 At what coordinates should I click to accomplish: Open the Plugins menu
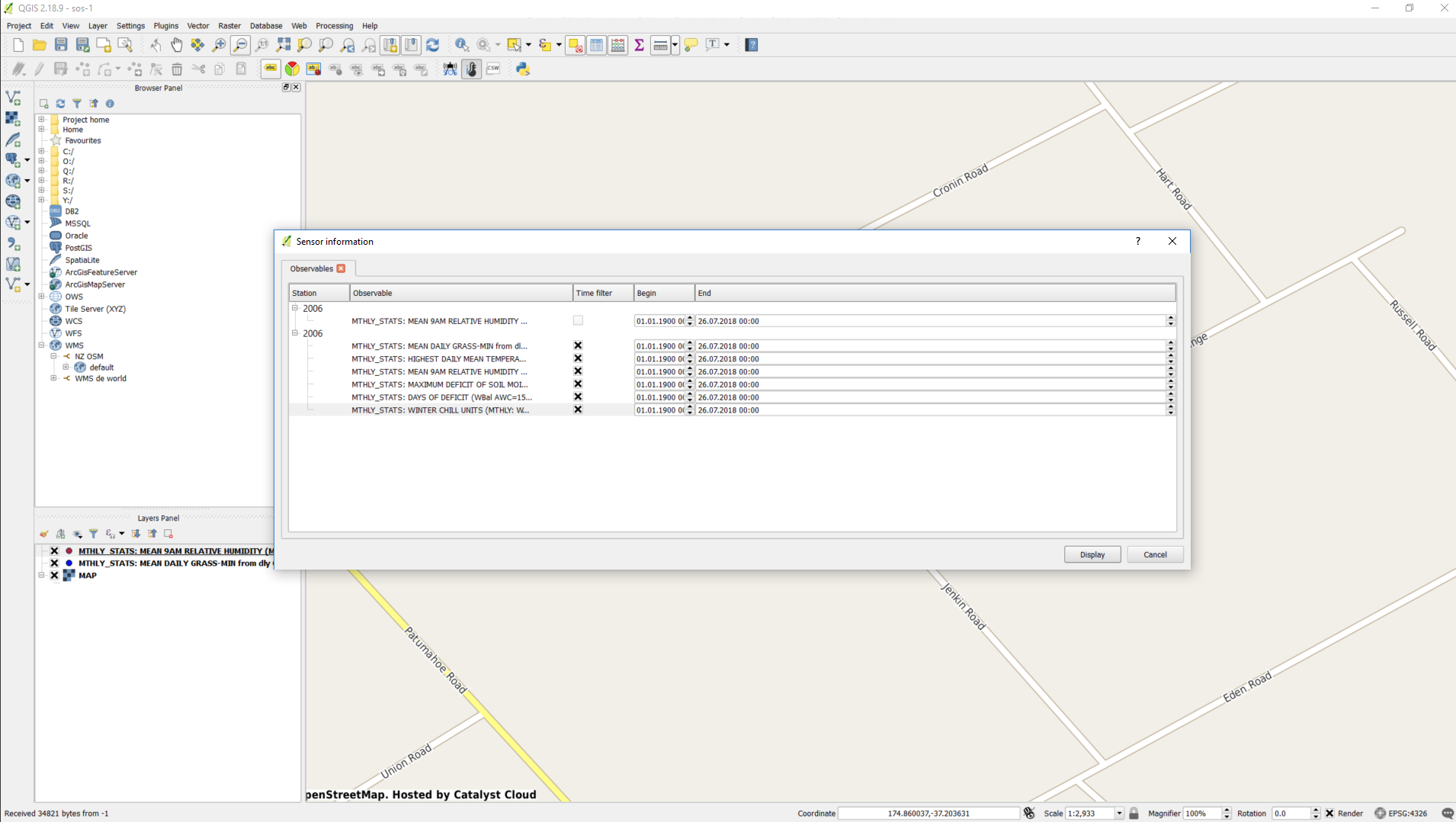pos(165,26)
